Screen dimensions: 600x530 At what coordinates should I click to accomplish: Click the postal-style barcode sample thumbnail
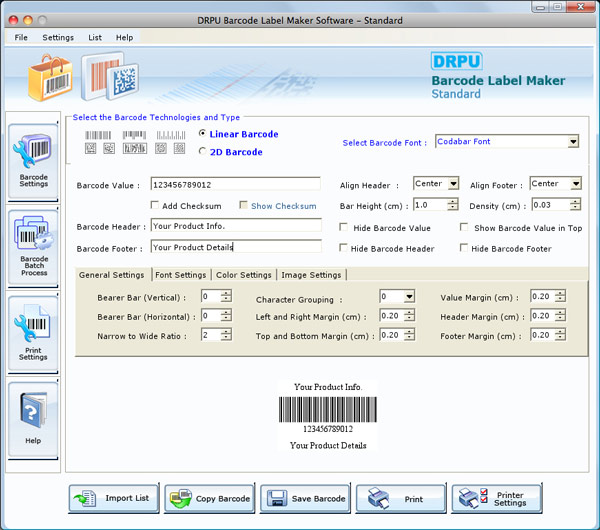point(171,135)
